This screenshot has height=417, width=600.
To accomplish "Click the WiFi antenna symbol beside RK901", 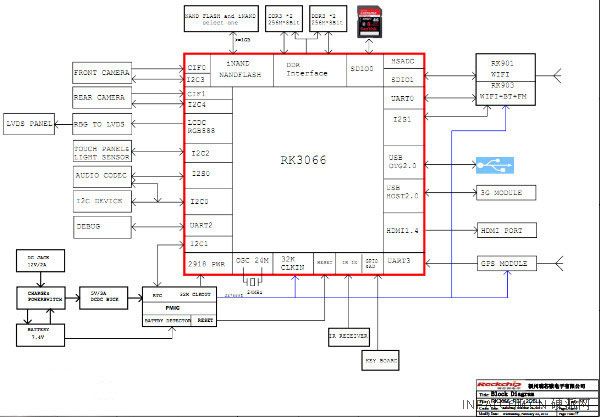I will pyautogui.click(x=557, y=76).
